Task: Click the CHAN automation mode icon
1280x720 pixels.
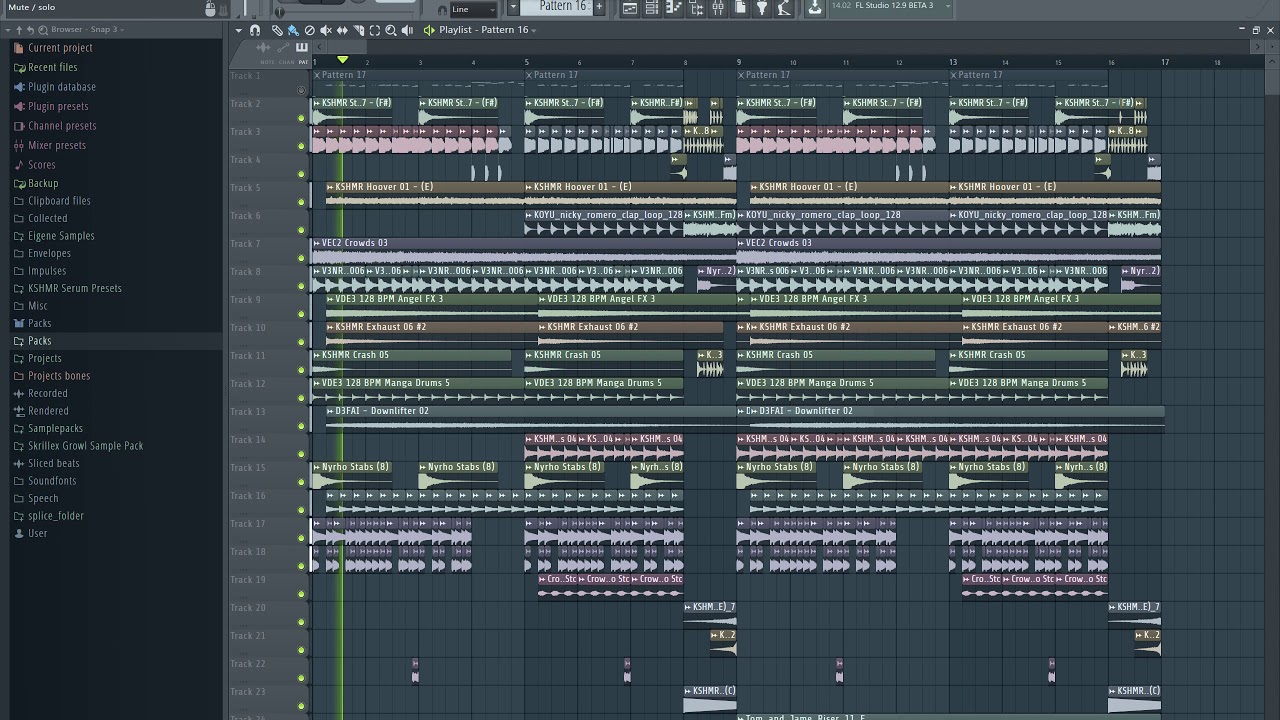Action: (x=283, y=48)
